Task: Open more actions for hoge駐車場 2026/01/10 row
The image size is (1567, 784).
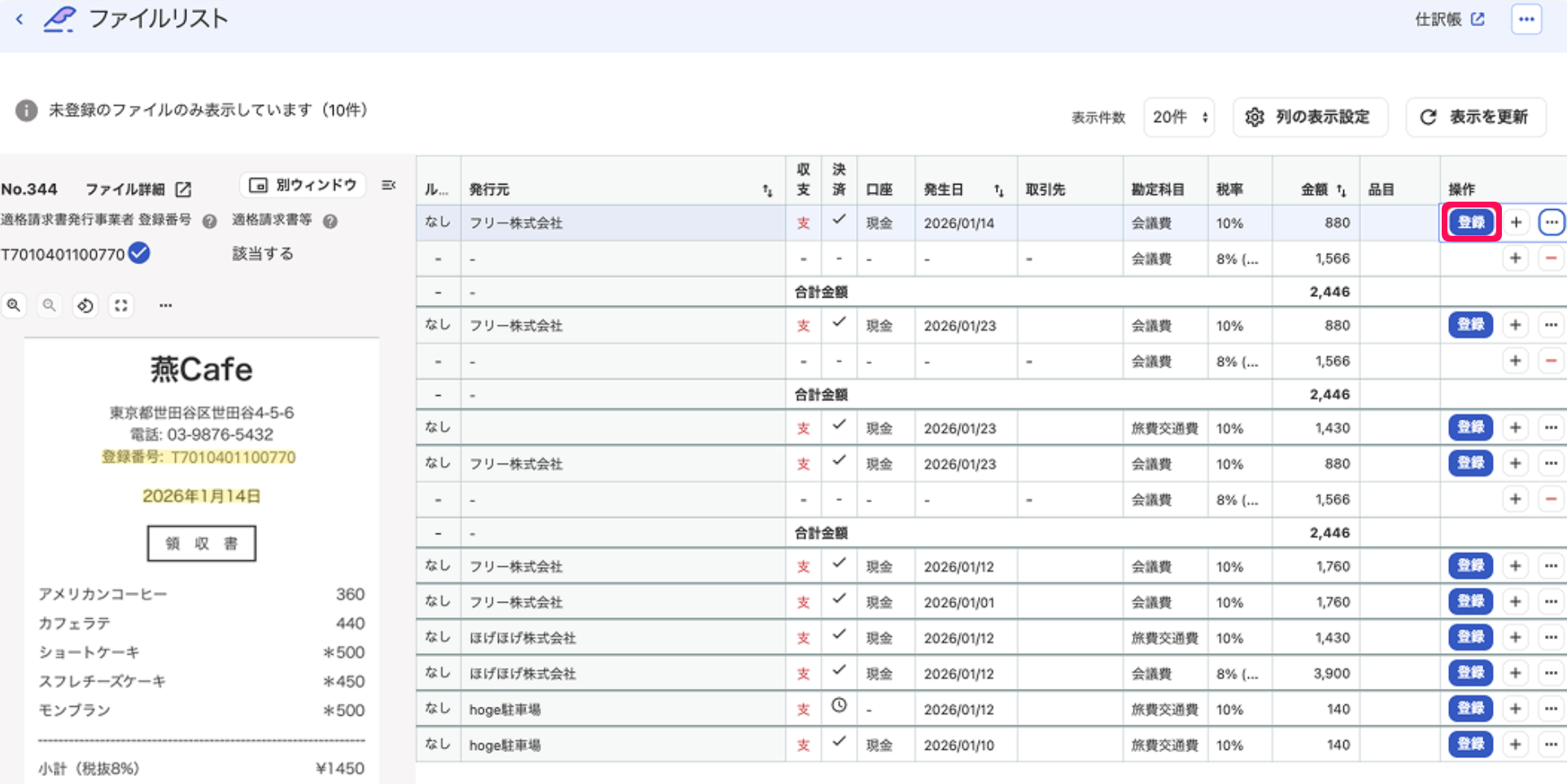Action: click(x=1552, y=744)
